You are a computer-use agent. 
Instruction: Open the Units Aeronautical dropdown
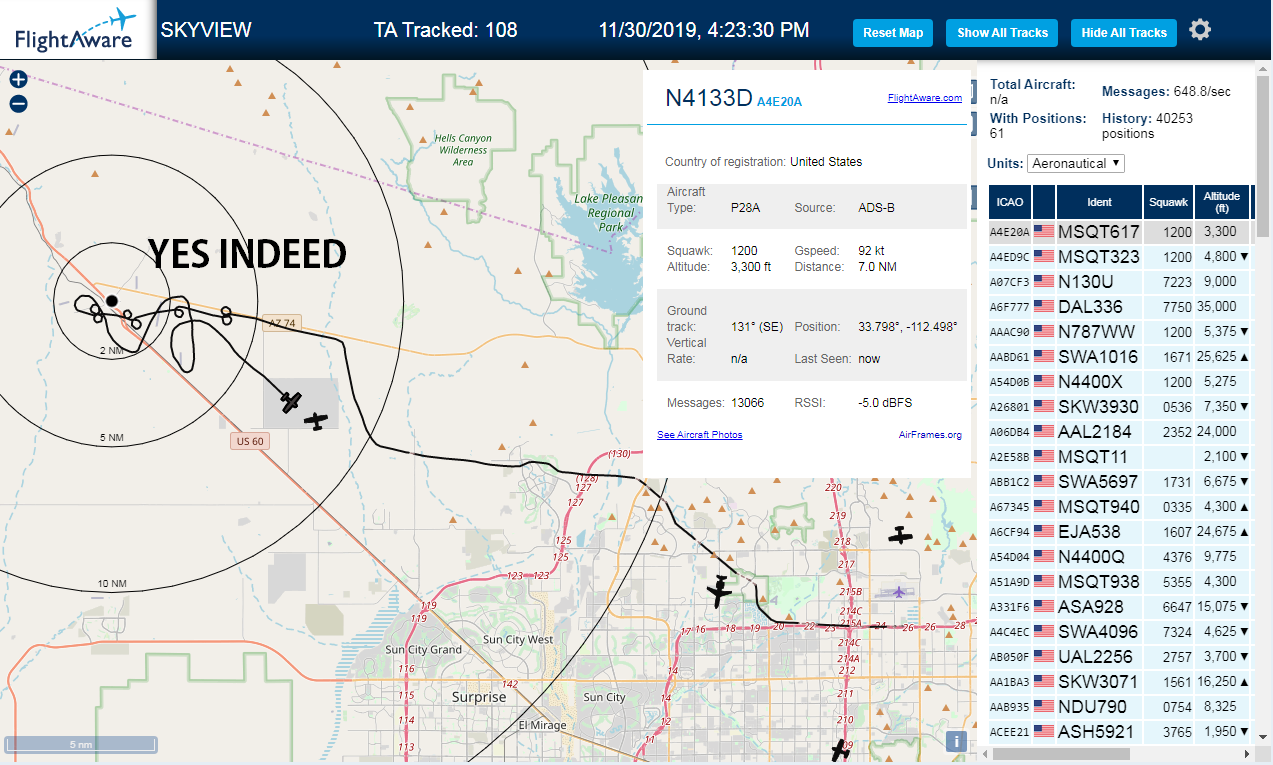pyautogui.click(x=1076, y=163)
